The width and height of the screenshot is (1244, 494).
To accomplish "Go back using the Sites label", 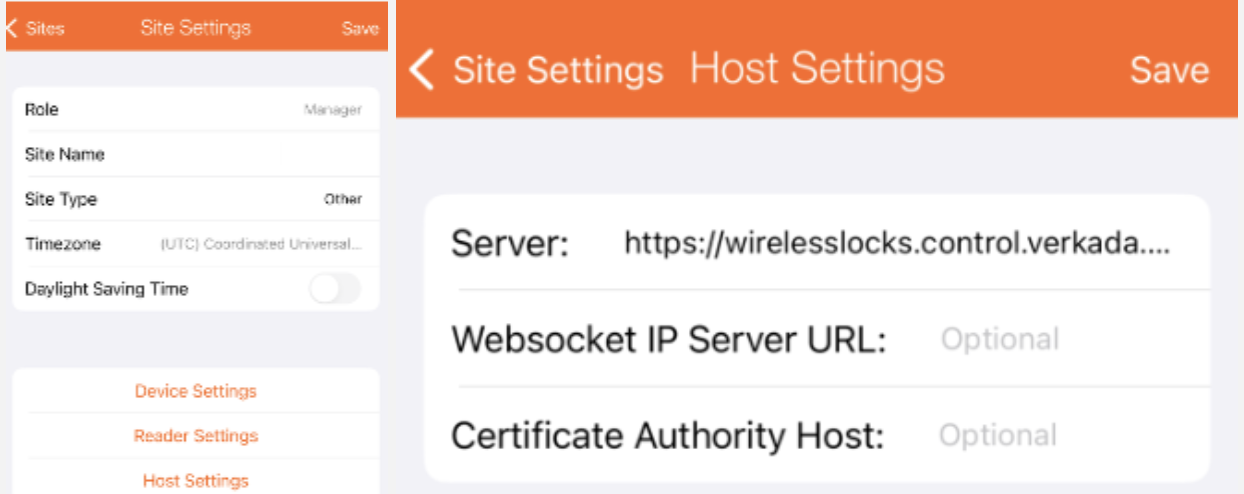I will (45, 28).
